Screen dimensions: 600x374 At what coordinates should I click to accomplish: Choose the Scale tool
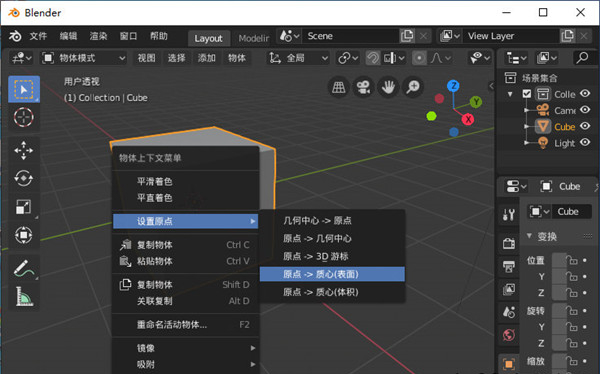[23, 207]
